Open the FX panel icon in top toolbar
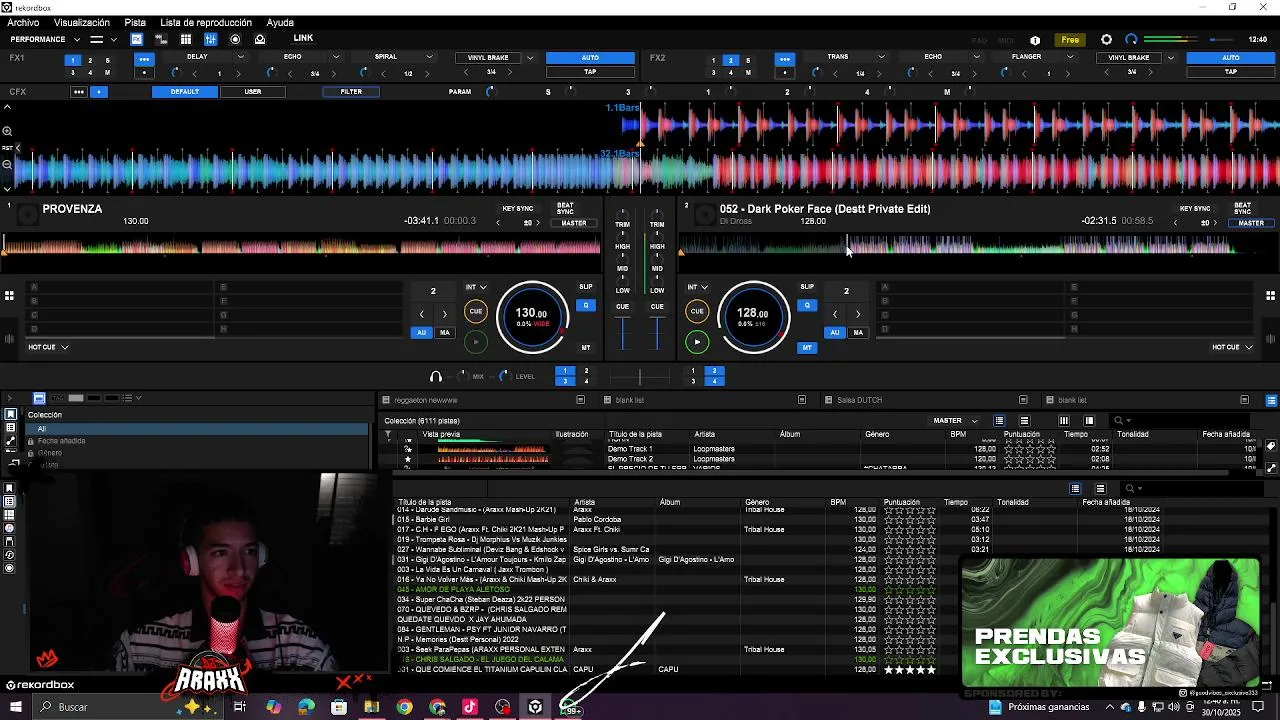The height and width of the screenshot is (720, 1280). [x=136, y=39]
